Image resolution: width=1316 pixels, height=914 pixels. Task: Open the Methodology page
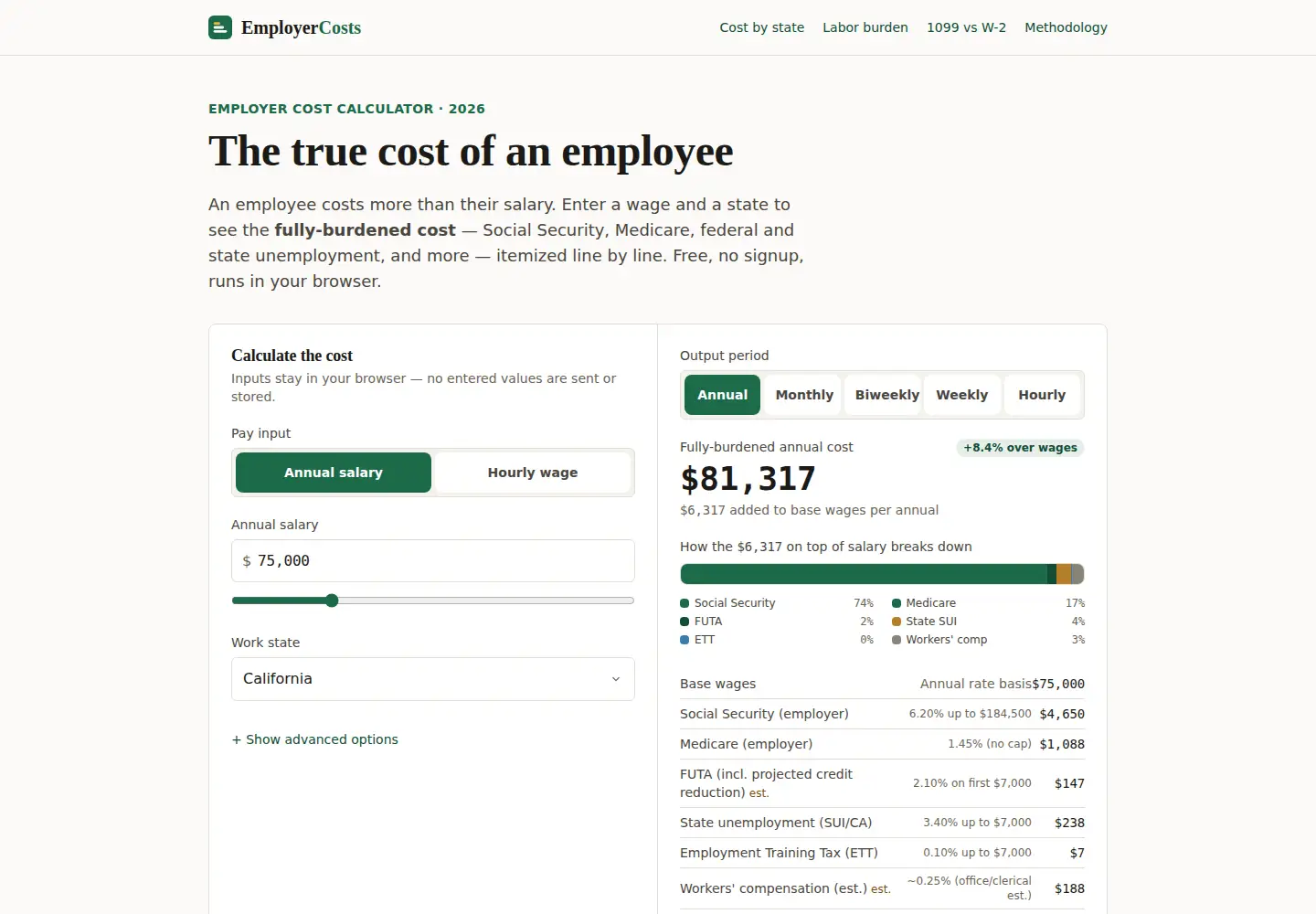[1066, 27]
